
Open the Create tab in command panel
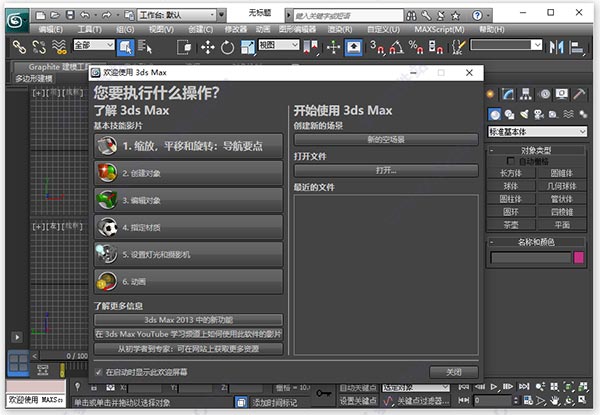(x=491, y=94)
